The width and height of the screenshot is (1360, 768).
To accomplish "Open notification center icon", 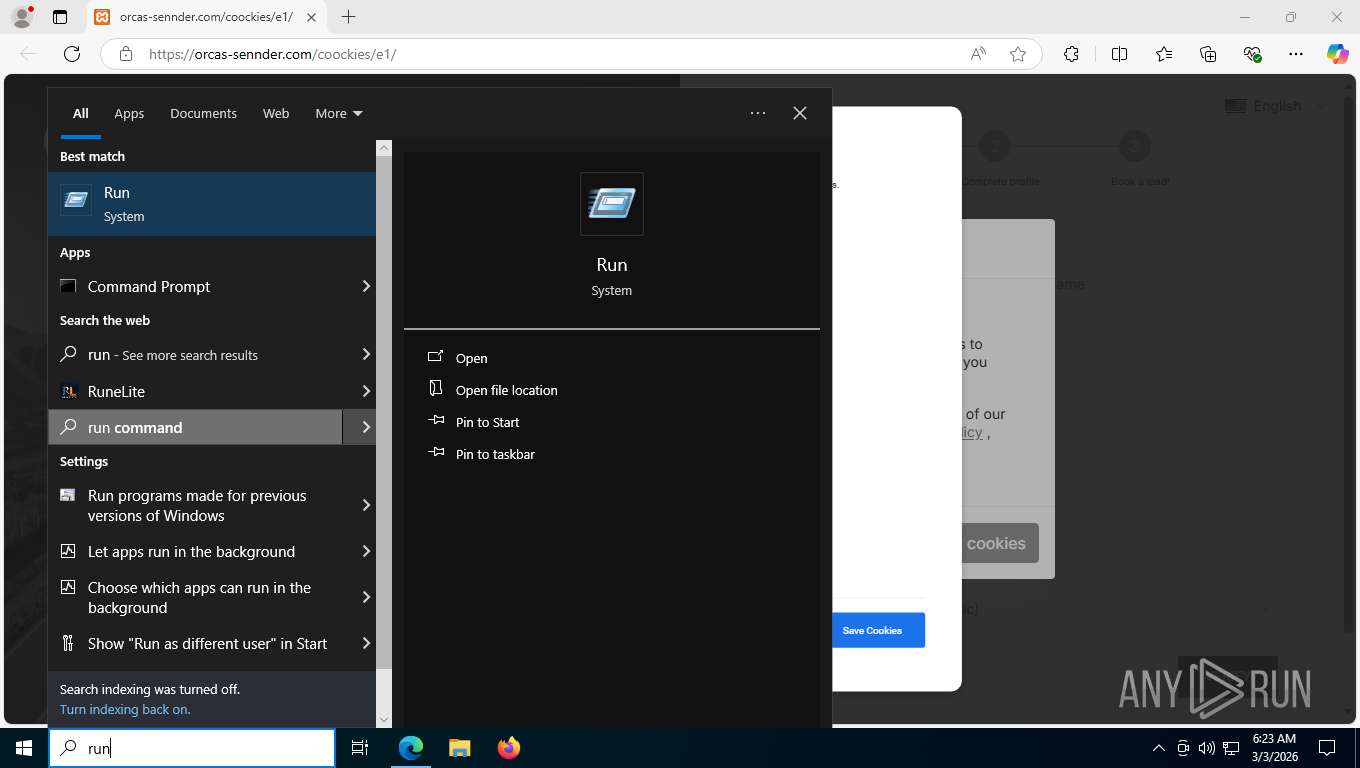I will point(1327,747).
